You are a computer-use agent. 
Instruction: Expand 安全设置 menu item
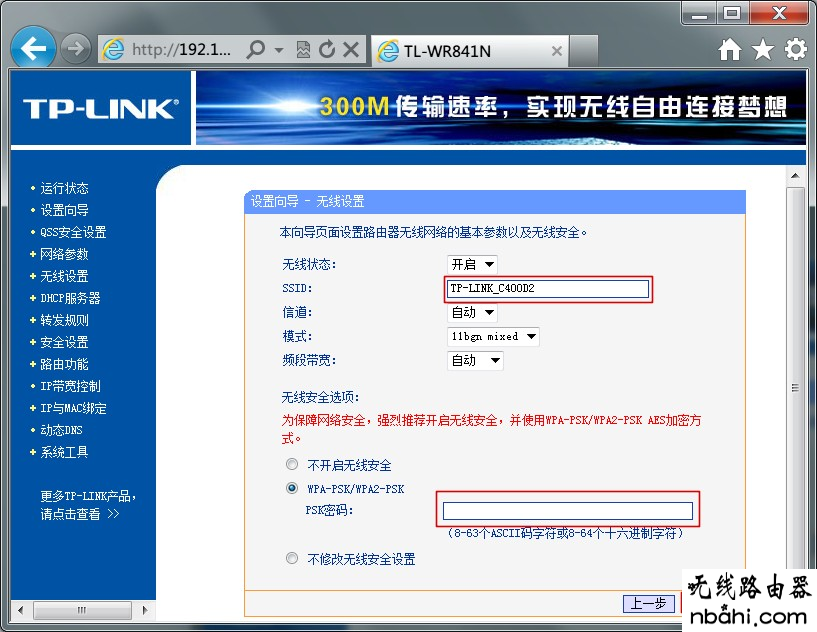[64, 342]
